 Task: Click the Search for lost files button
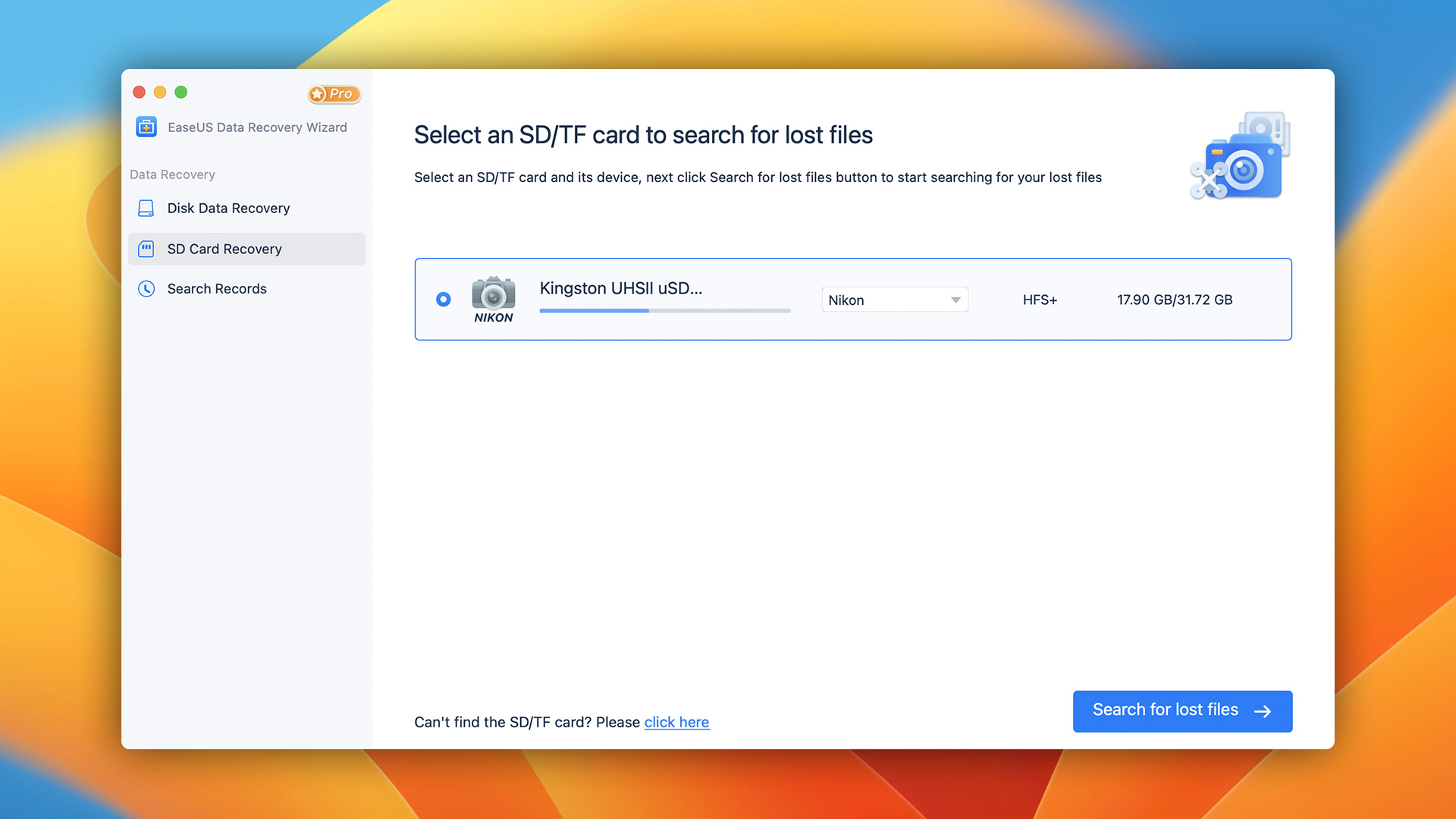coord(1182,710)
